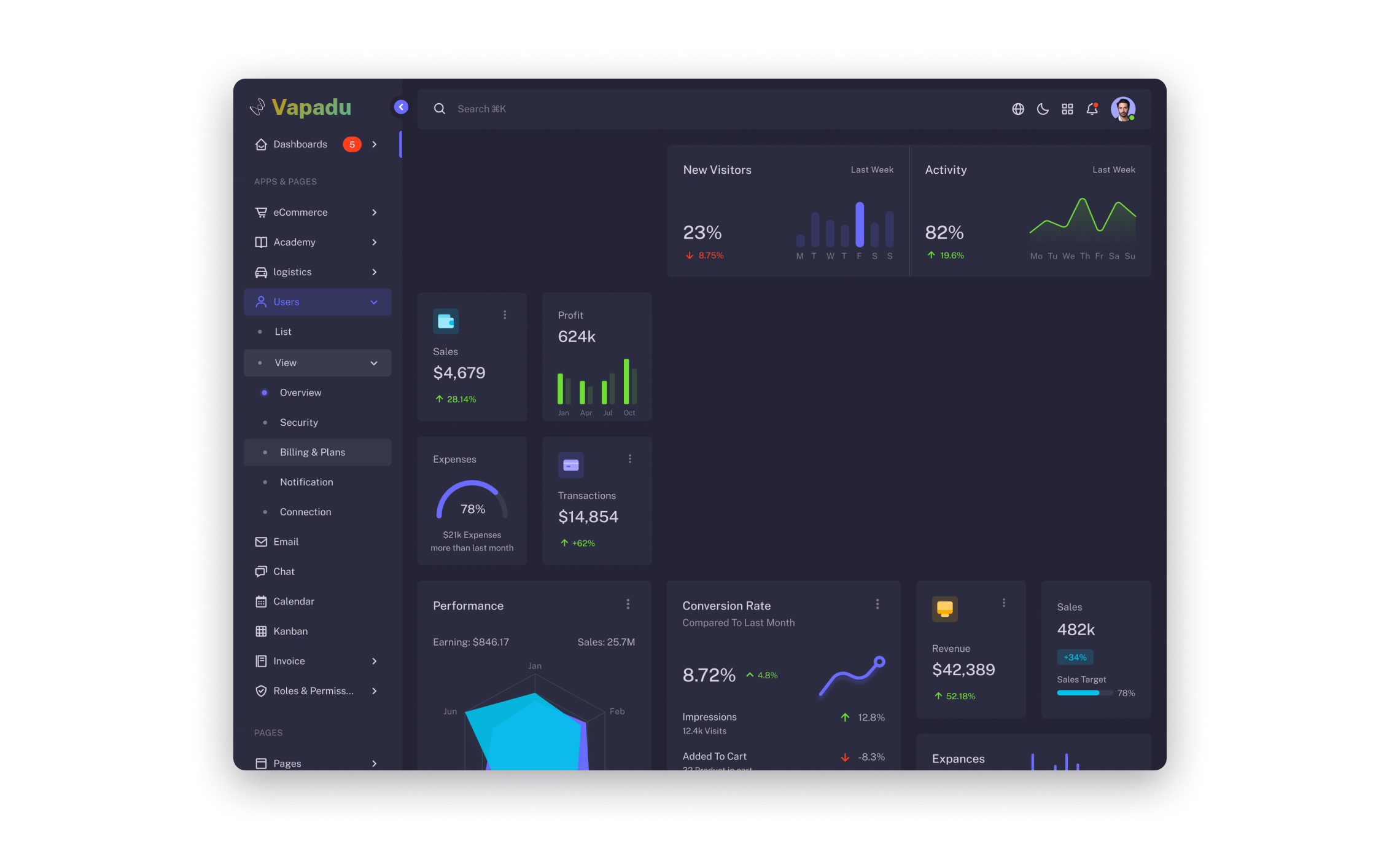Select the Billing & Plans item
Image resolution: width=1400 pixels, height=849 pixels.
pos(313,452)
